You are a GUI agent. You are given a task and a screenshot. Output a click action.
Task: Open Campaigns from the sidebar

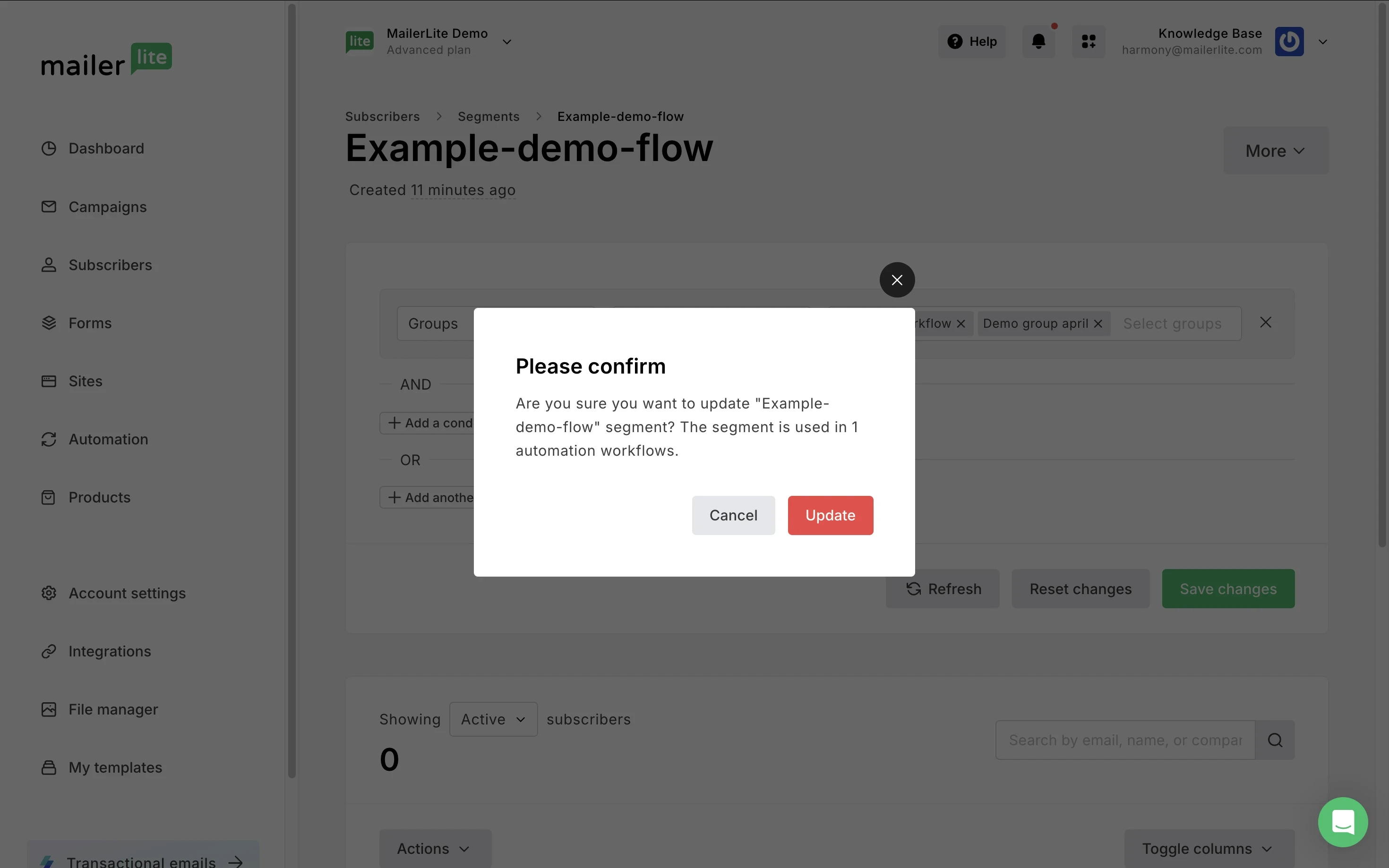click(107, 207)
